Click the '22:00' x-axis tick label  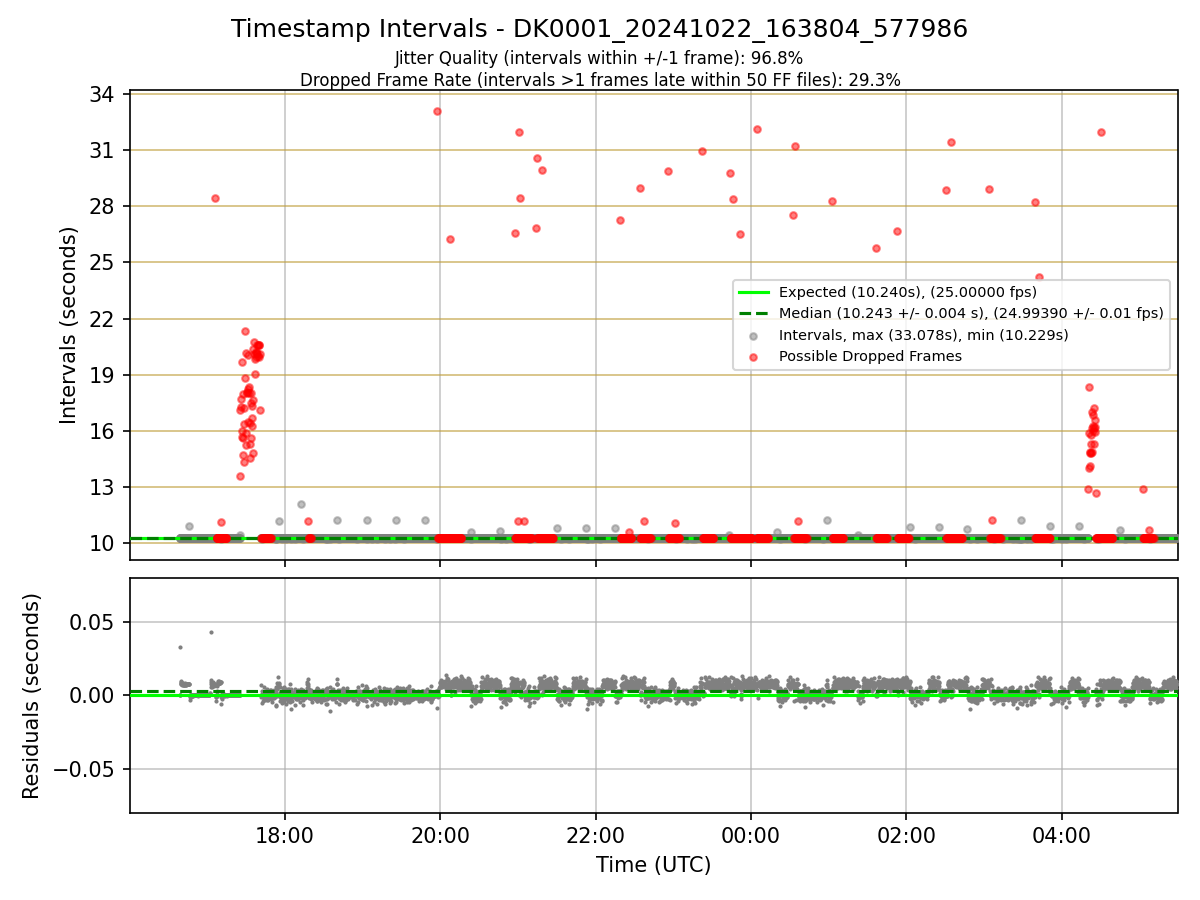pos(596,836)
